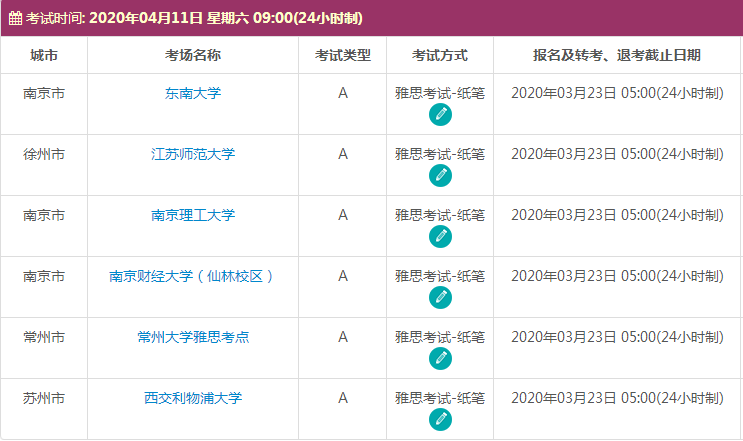
Task: Click the pencil icon in the 南京财经大学 row
Action: 440,298
